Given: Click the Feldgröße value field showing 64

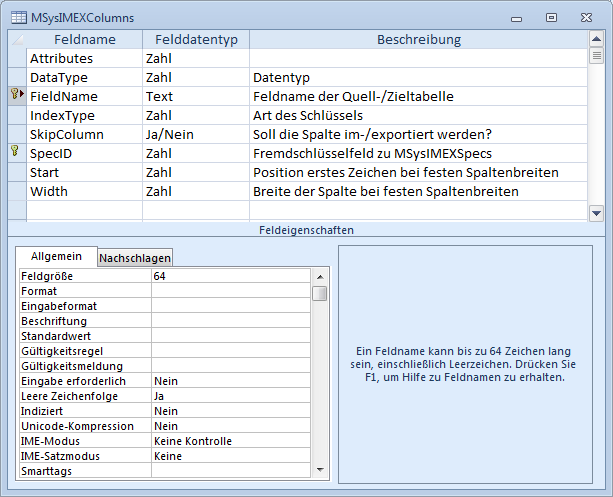Looking at the screenshot, I should click(x=230, y=275).
